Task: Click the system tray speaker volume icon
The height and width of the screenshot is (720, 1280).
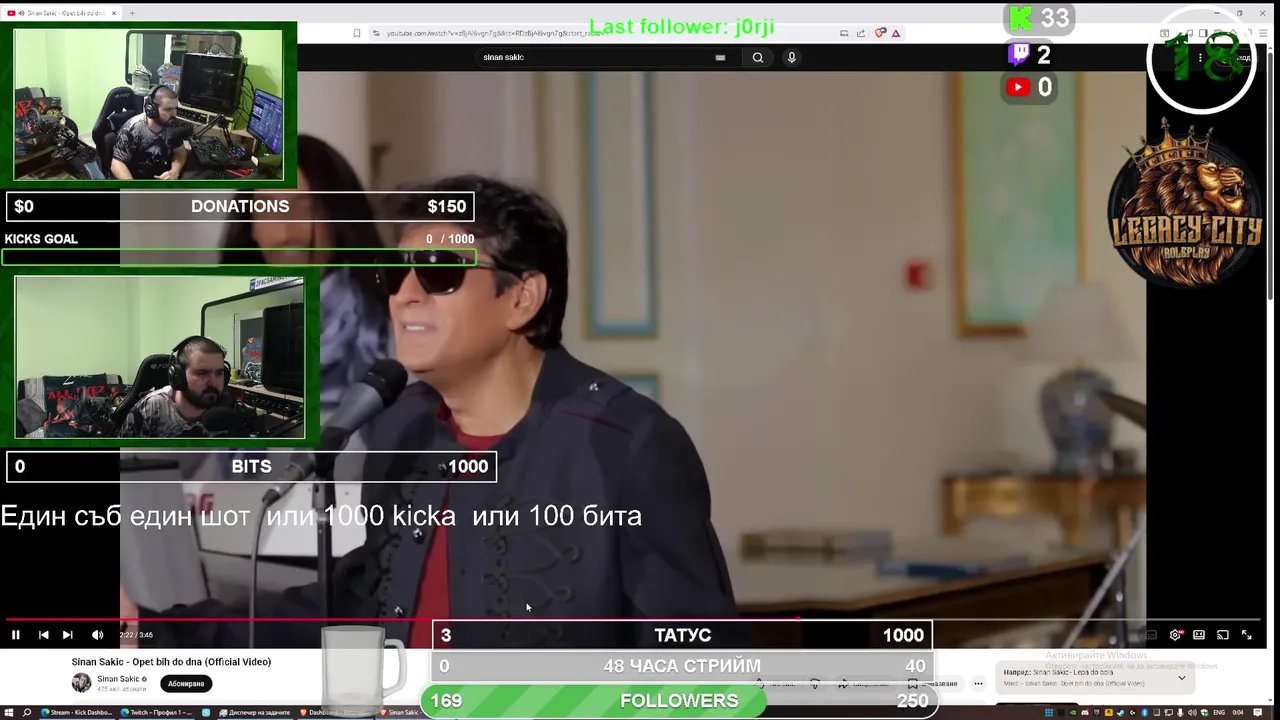Action: [1192, 713]
